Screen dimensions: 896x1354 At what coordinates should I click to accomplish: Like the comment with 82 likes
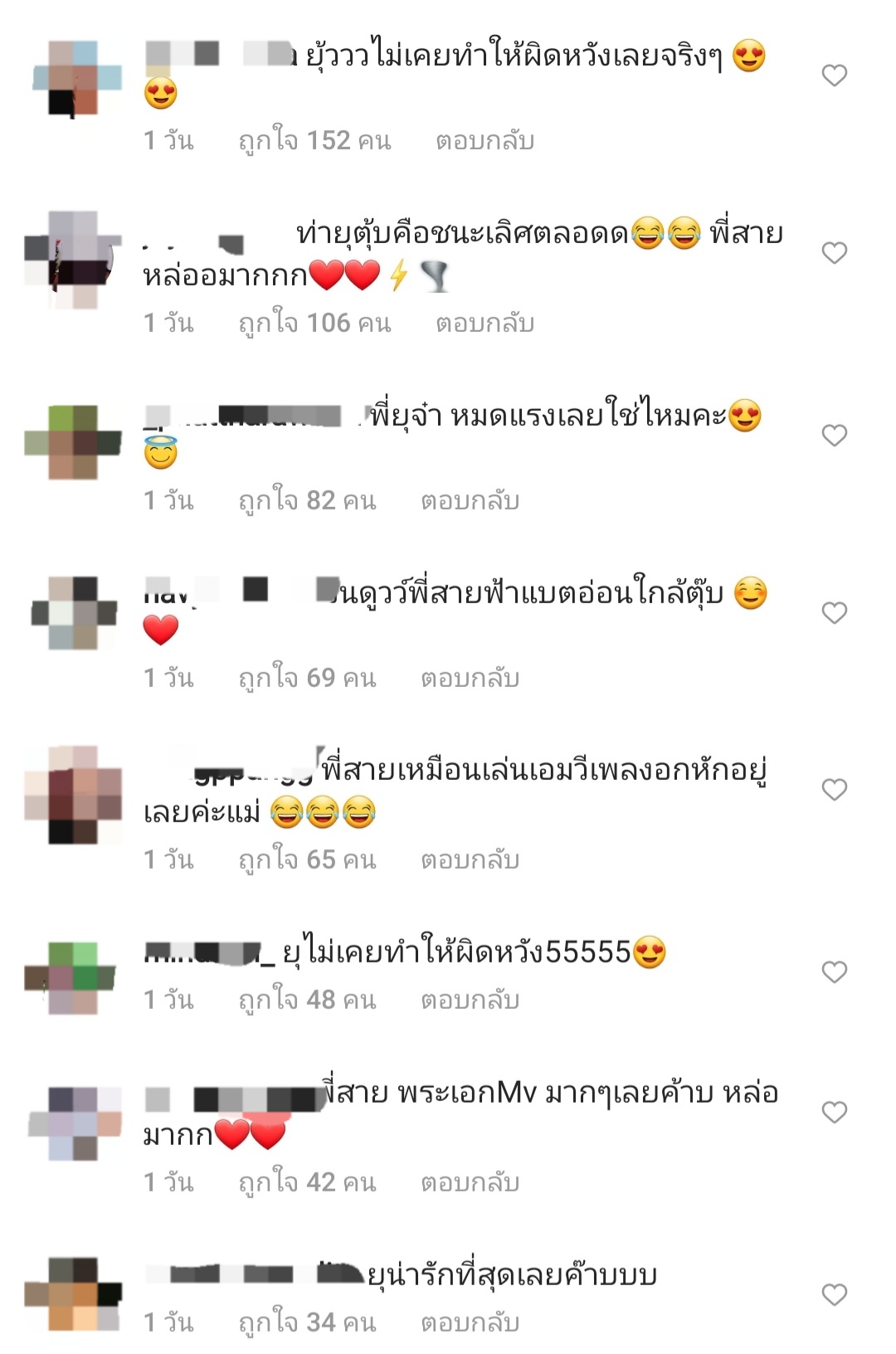point(834,436)
